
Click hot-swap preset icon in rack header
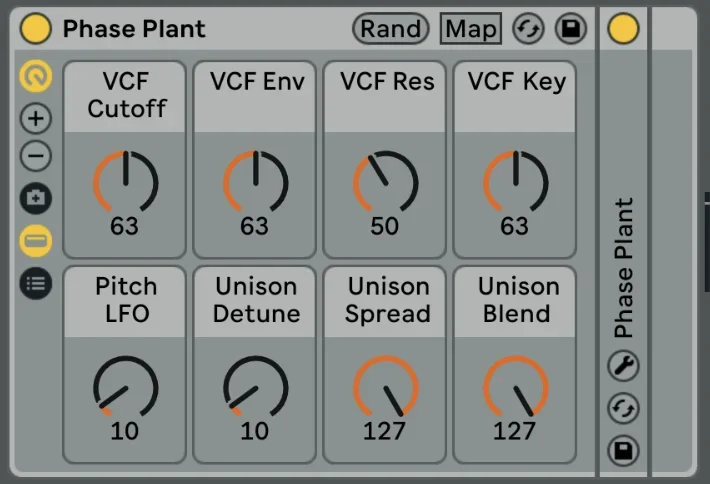click(528, 29)
